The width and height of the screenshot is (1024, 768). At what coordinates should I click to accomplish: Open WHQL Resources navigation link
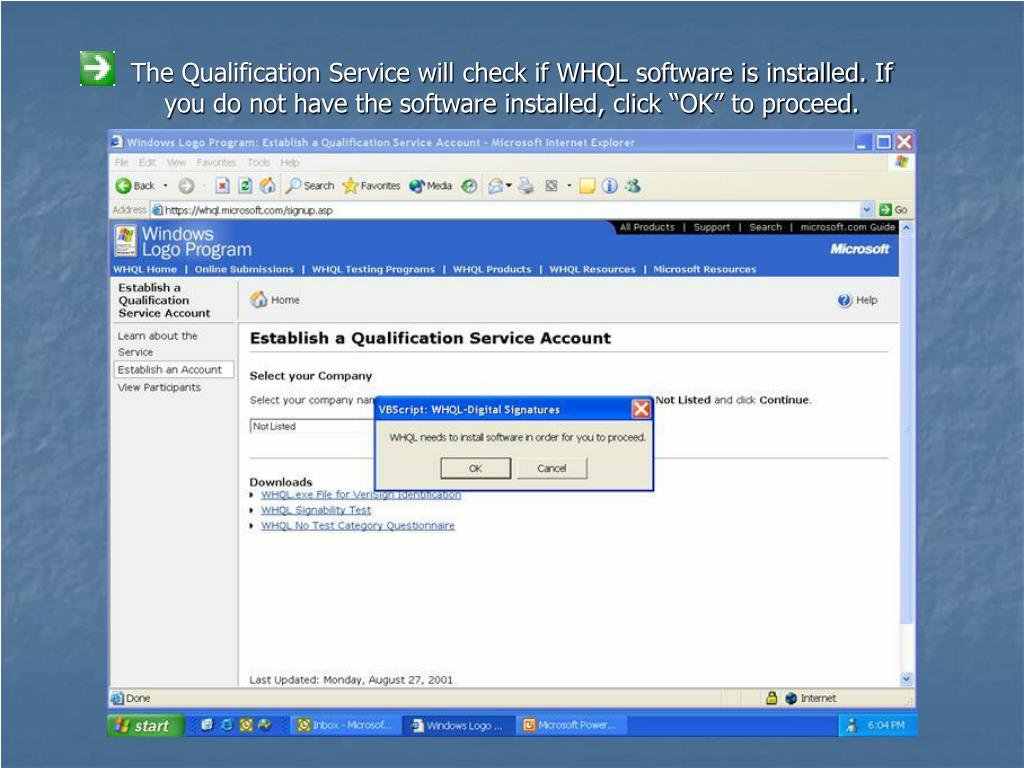[x=592, y=269]
